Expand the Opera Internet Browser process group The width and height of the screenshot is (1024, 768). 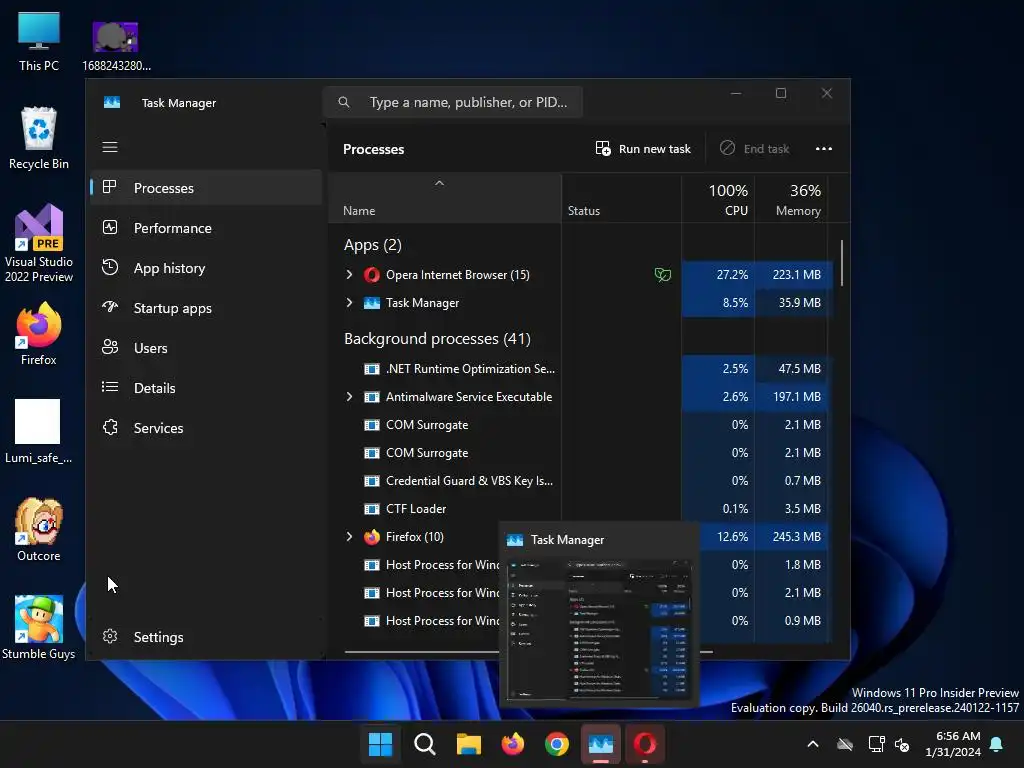(x=349, y=275)
